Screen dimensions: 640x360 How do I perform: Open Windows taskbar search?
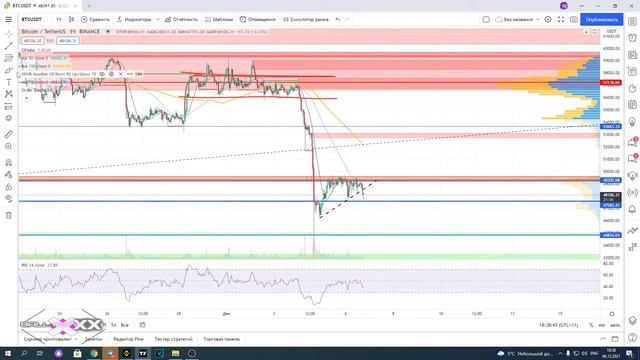point(24,353)
